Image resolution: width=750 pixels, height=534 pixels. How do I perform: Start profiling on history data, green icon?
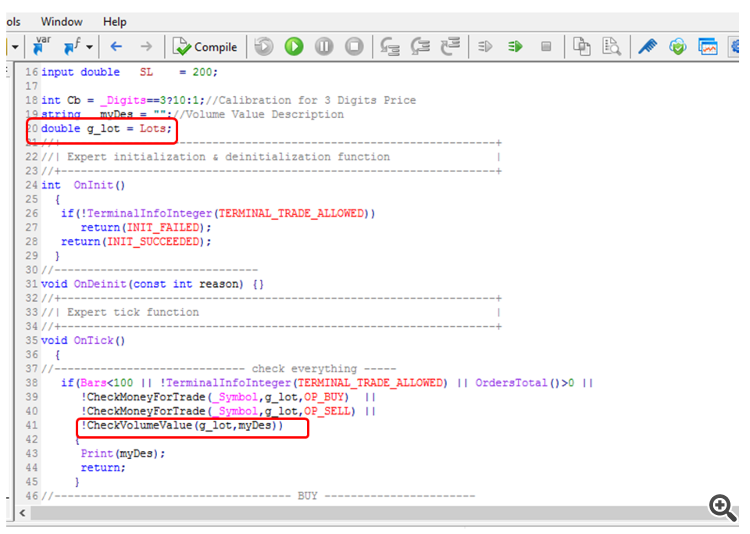click(x=515, y=46)
